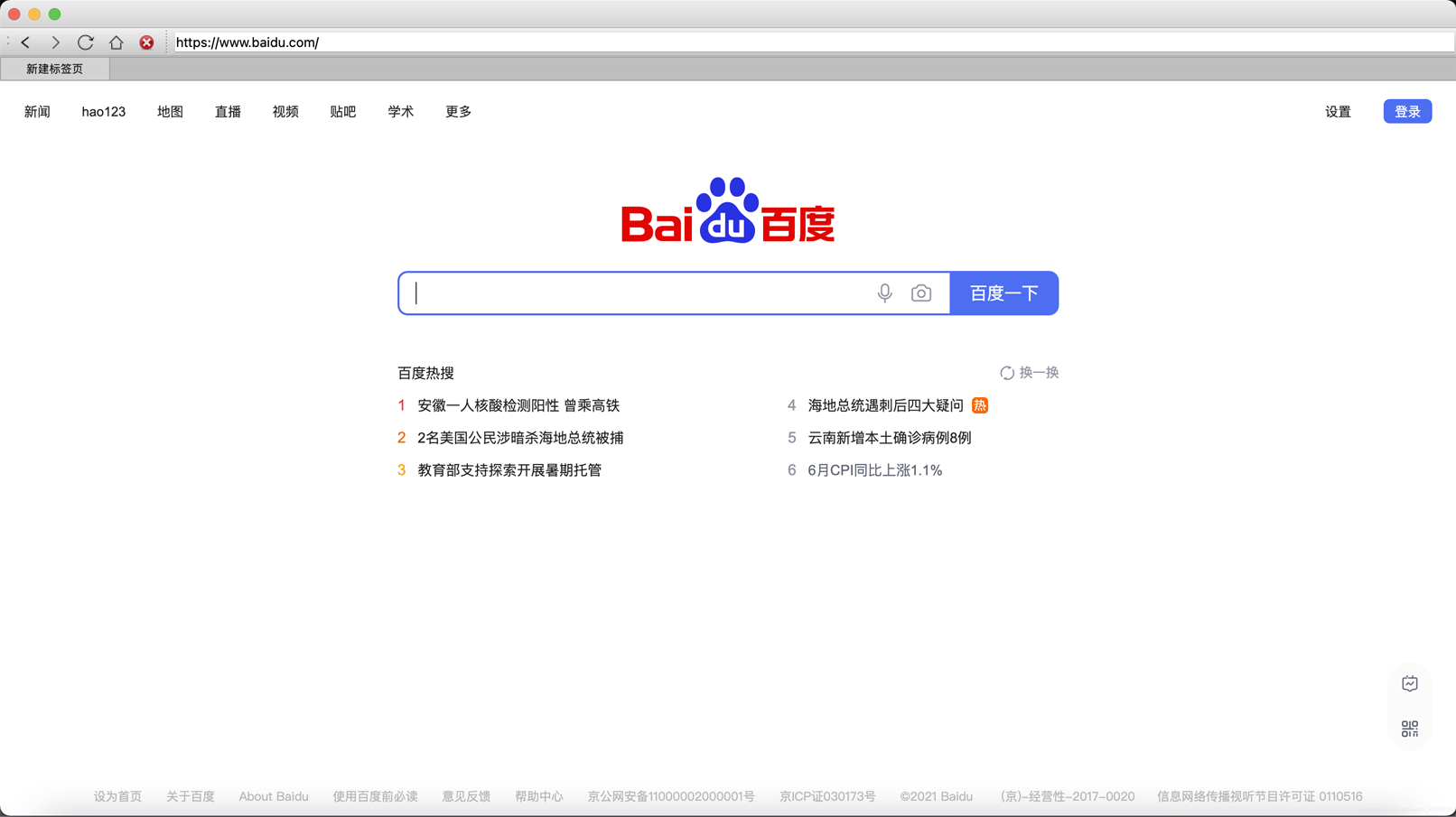Reload the page with refresh icon
The image size is (1456, 817).
(x=86, y=42)
